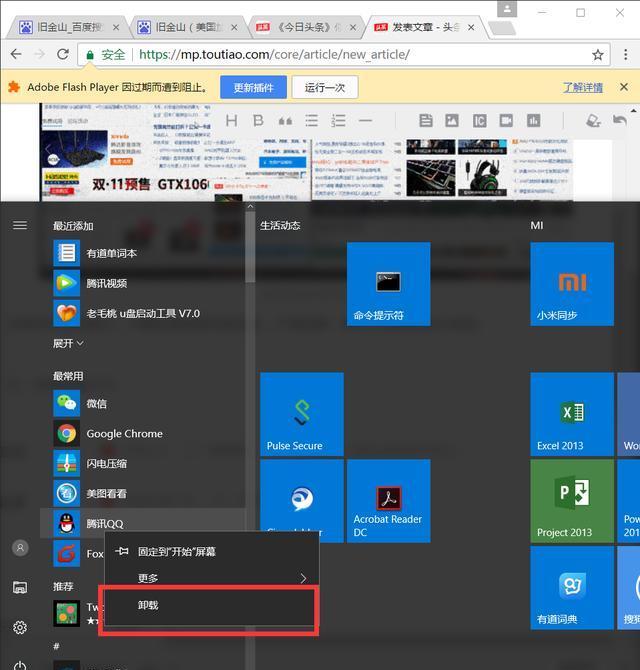Apply the numbered list icon
Viewport: 640px width, 670px height.
(x=338, y=121)
